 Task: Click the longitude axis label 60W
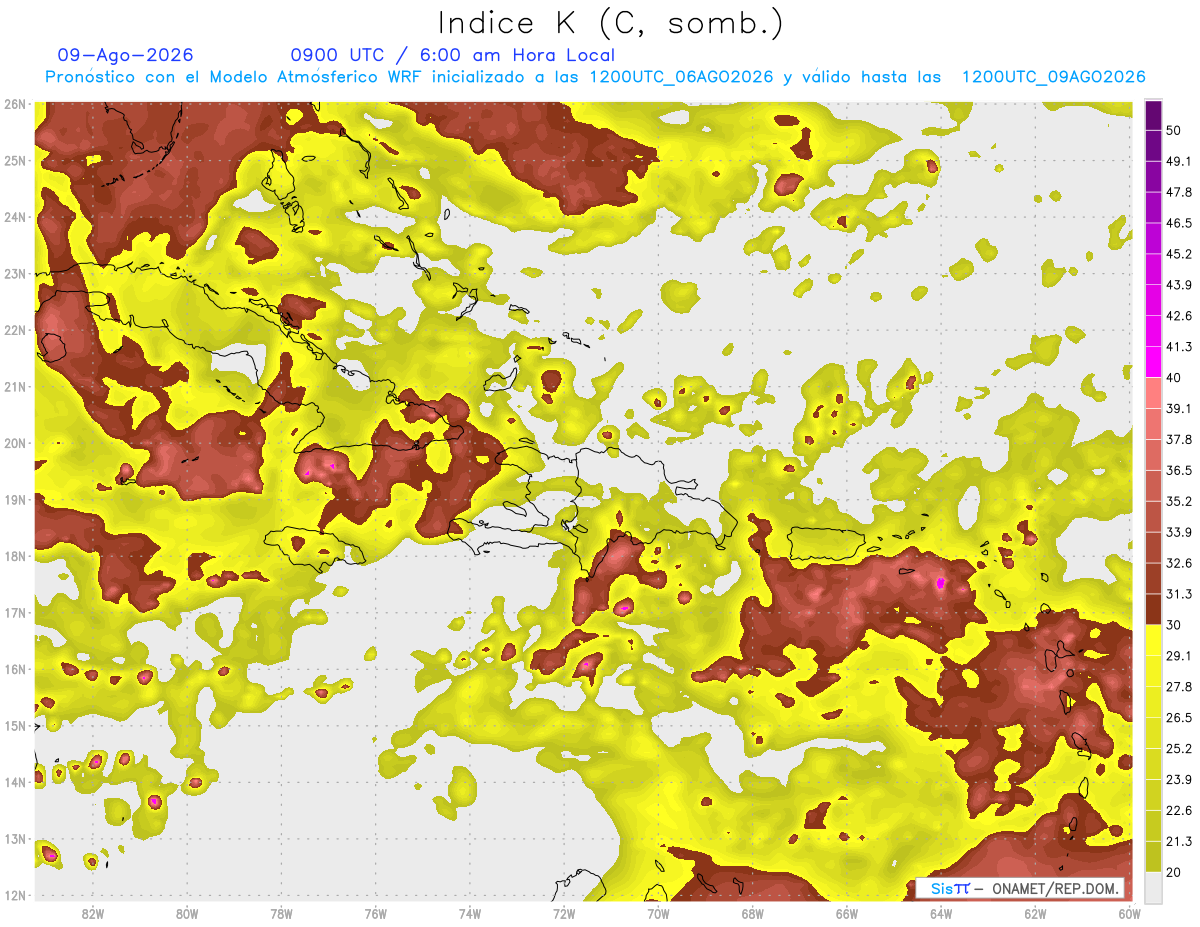(x=1130, y=913)
